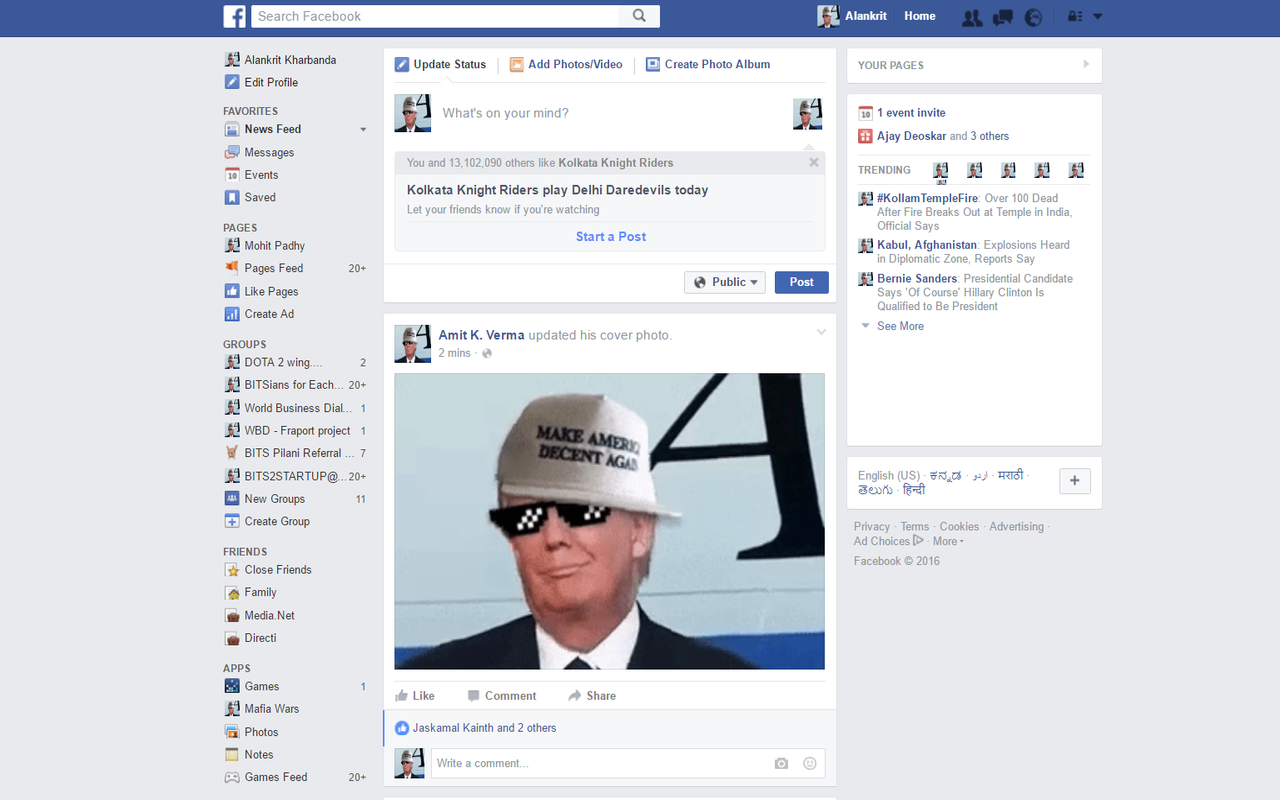
Task: Open Amit K. Verma's profile link
Action: tap(481, 335)
